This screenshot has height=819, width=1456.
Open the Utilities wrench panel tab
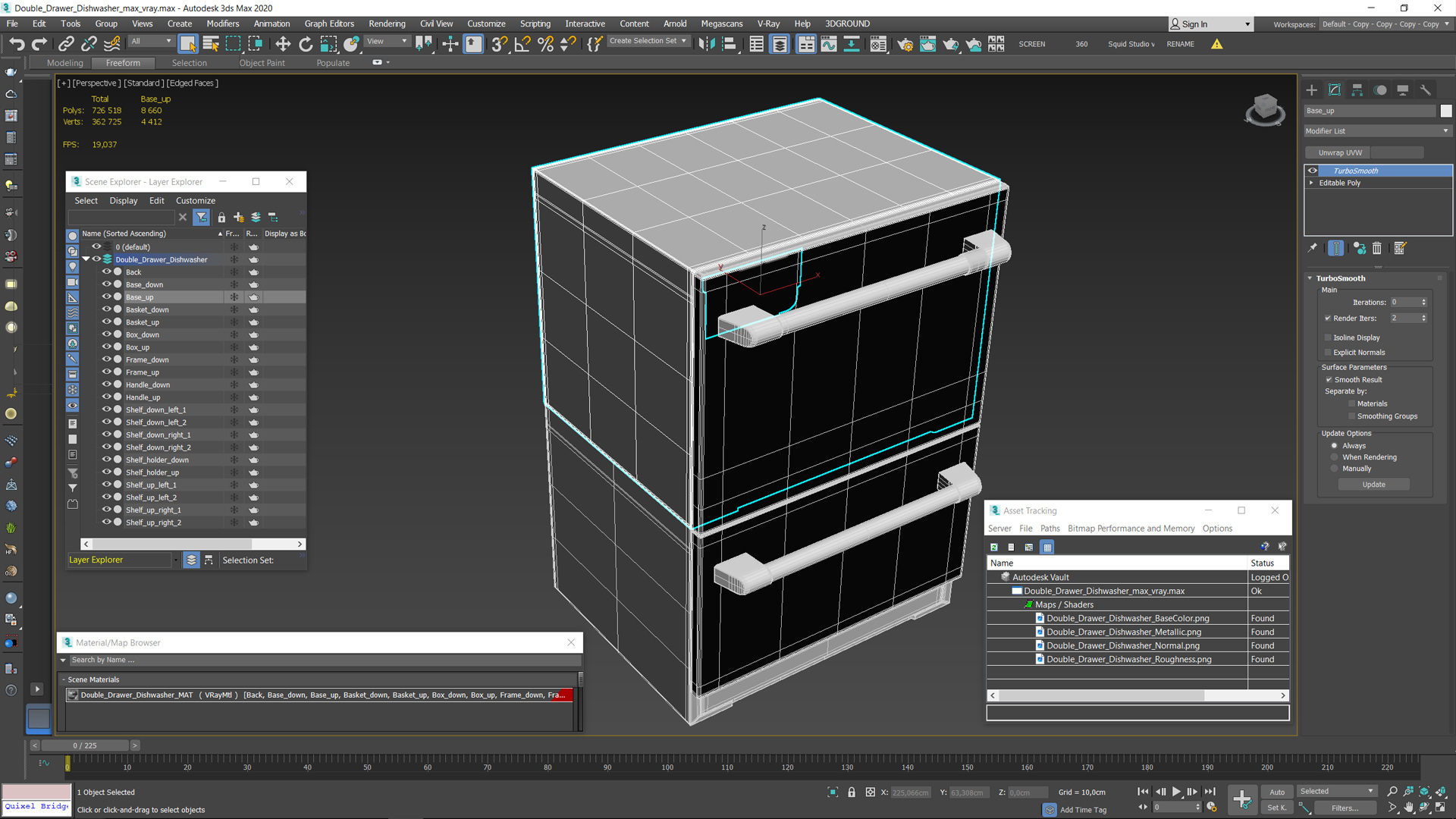click(1426, 89)
